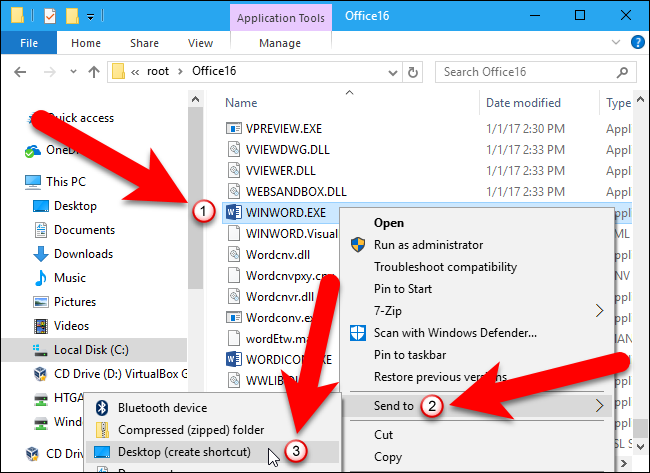Select the Downloads arrow icon
This screenshot has width=650, height=473.
point(41,253)
